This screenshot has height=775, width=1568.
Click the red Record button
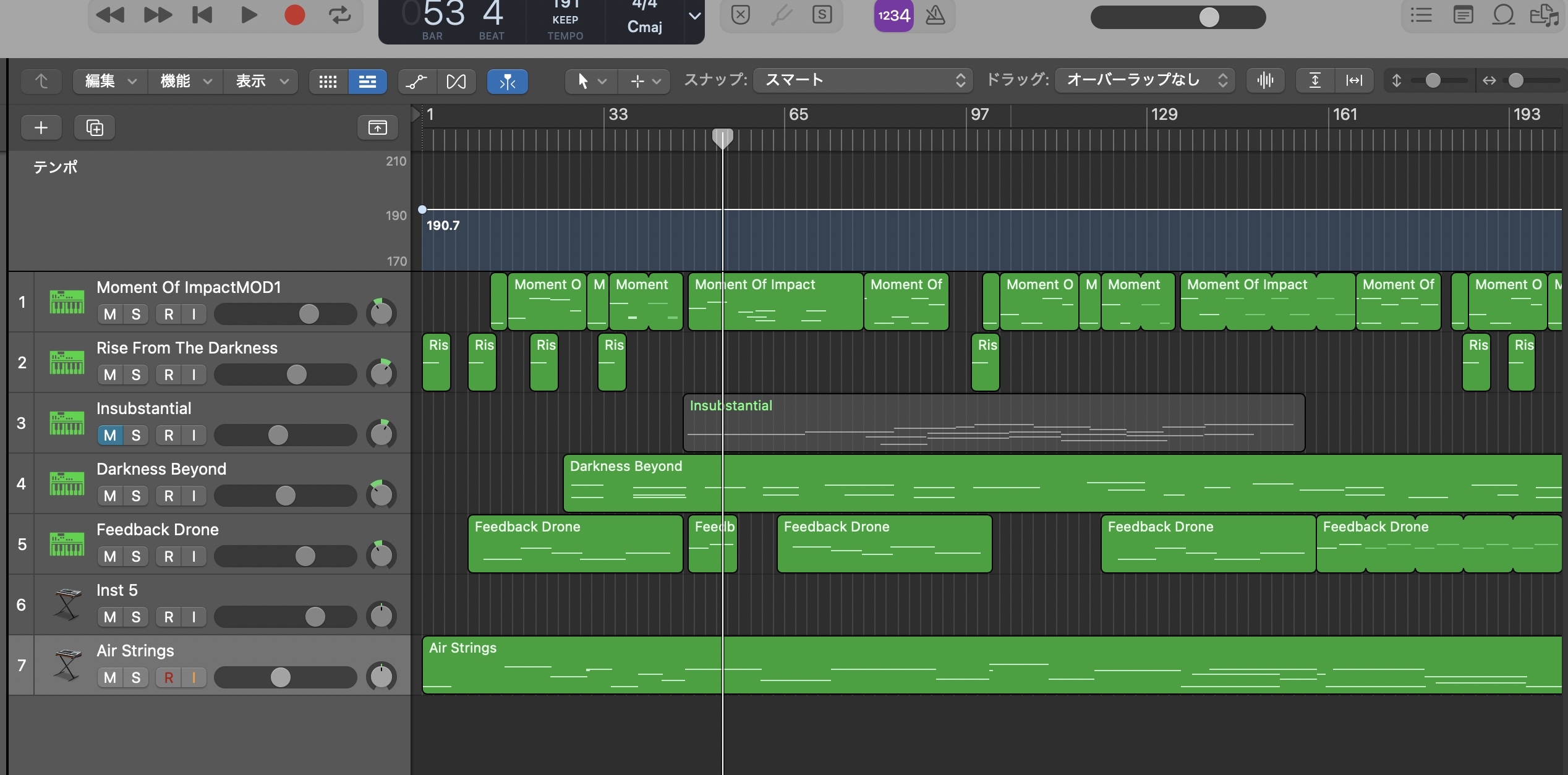(294, 15)
